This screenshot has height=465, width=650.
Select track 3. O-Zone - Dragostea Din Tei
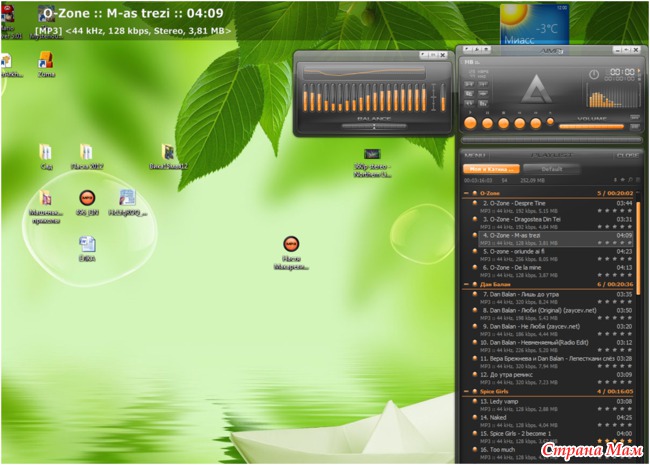tap(555, 223)
